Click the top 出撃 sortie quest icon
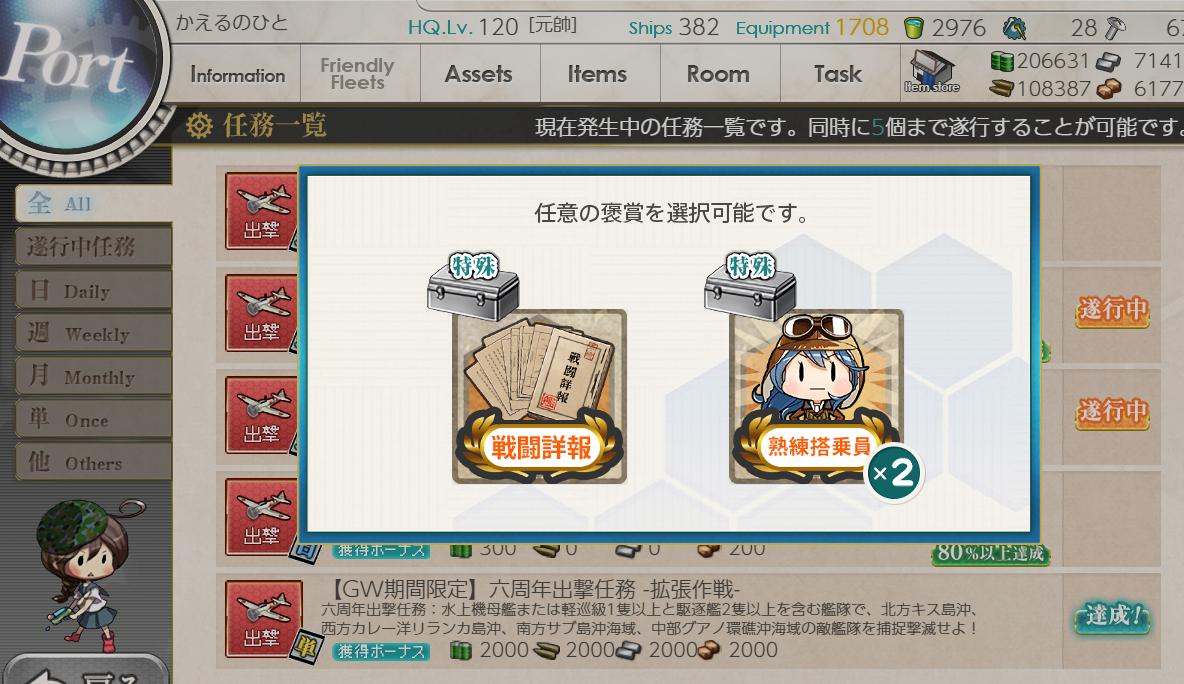Viewport: 1184px width, 684px height. point(261,211)
